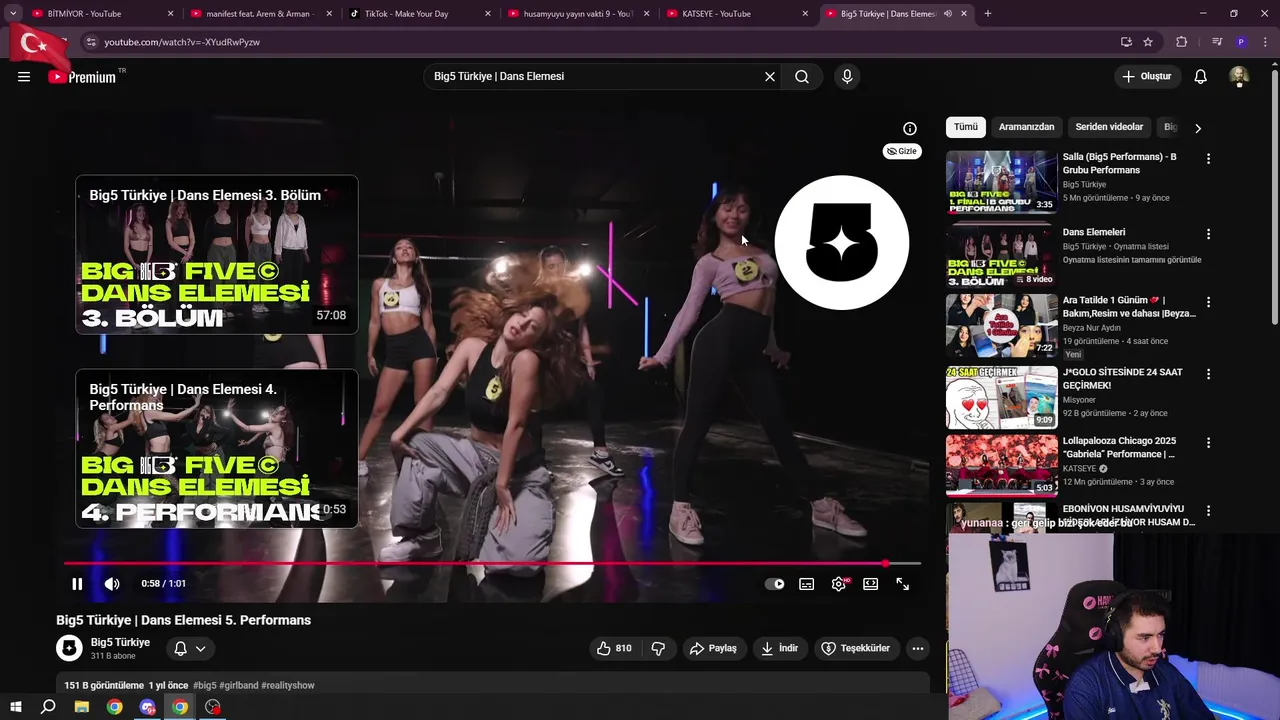Open the Big5 Türkiye channel avatar
The height and width of the screenshot is (720, 1280).
coord(69,648)
